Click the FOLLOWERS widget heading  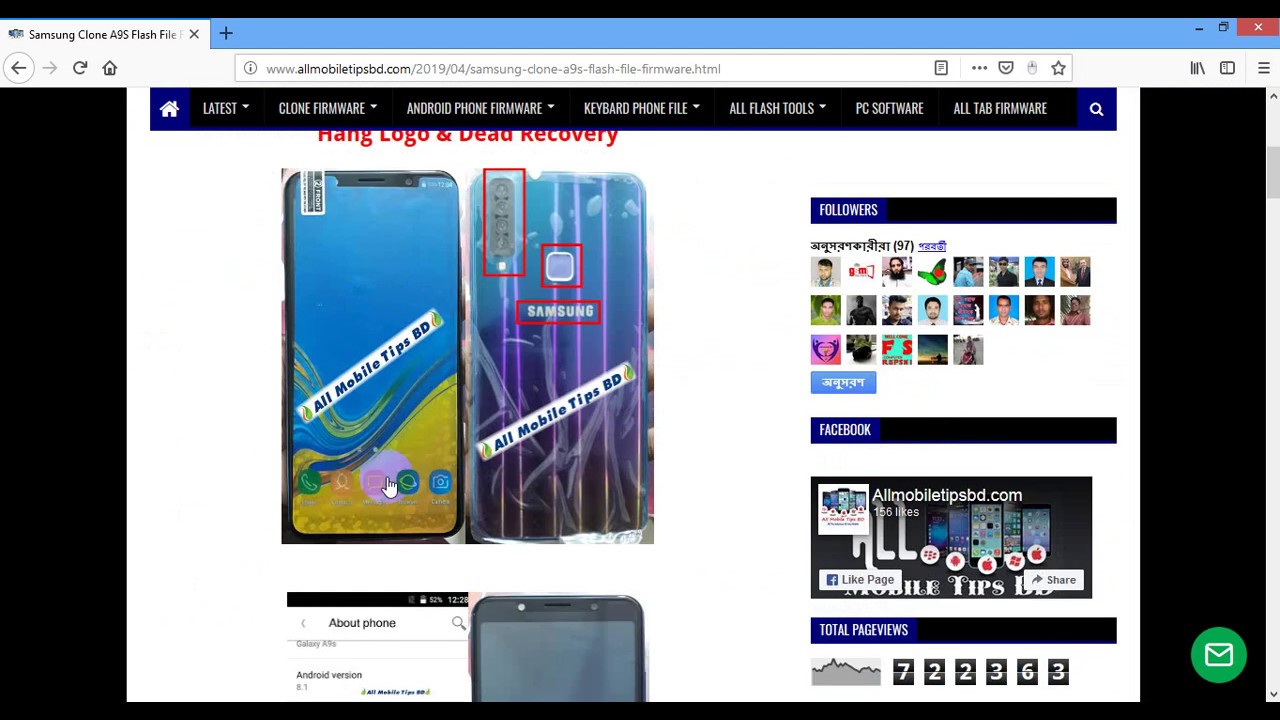(848, 210)
